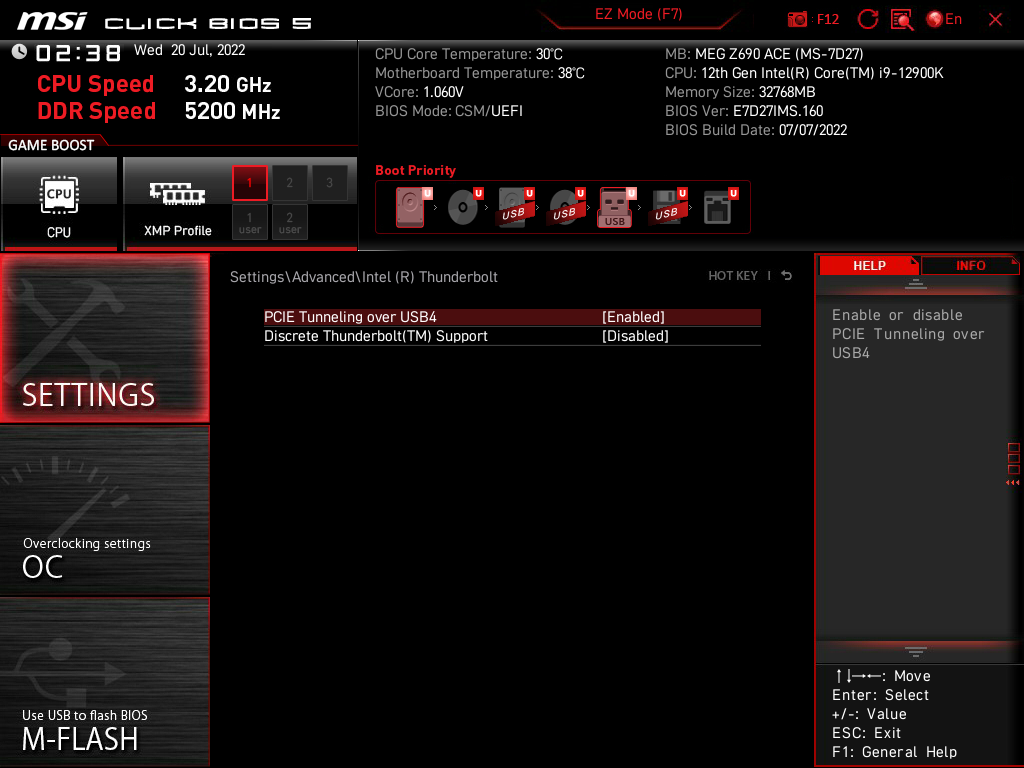Open the SETTINGS section
Image resolution: width=1024 pixels, height=768 pixels.
104,338
